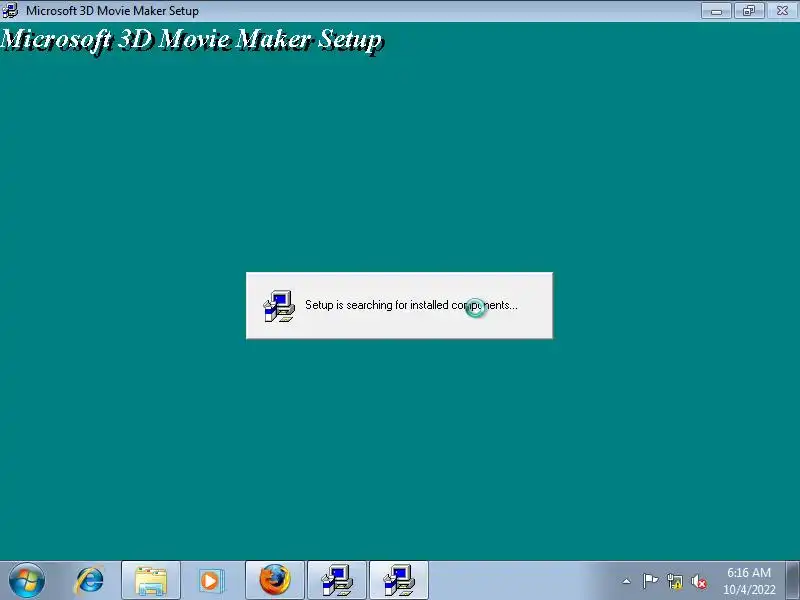Open Windows Explorer folder icon in taskbar
This screenshot has height=600, width=800.
pyautogui.click(x=151, y=581)
